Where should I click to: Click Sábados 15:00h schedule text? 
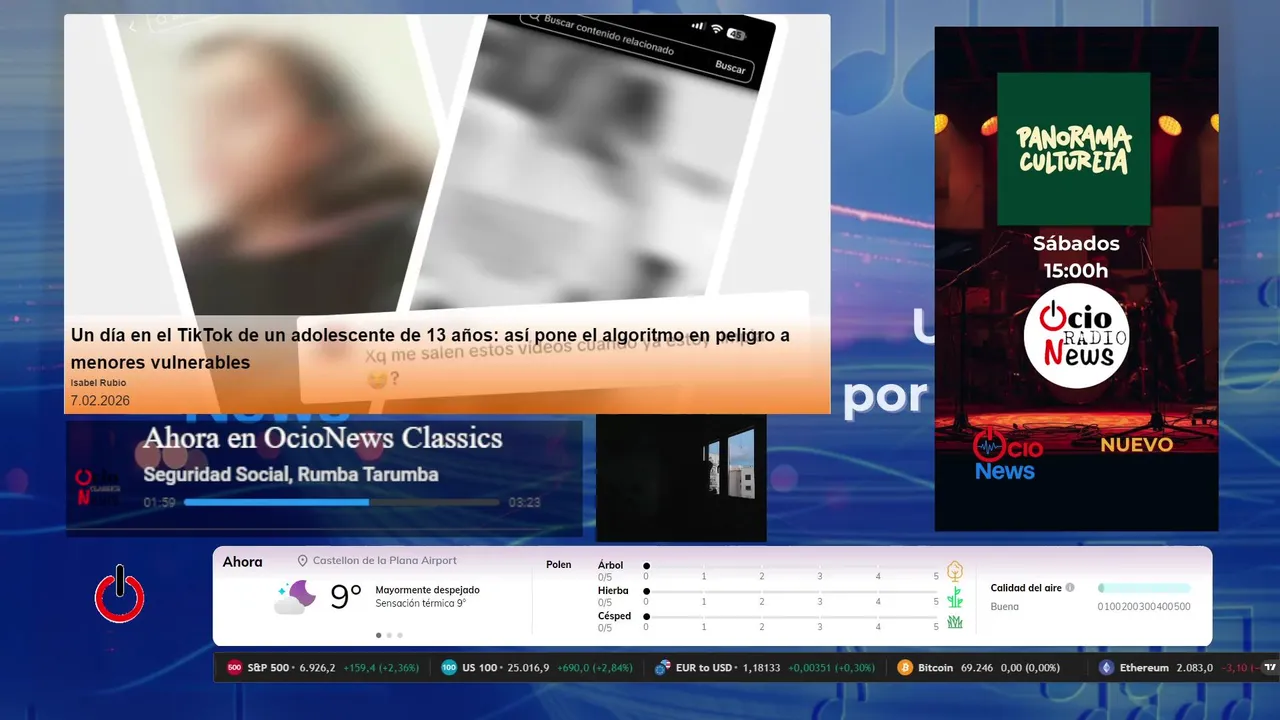(x=1076, y=257)
